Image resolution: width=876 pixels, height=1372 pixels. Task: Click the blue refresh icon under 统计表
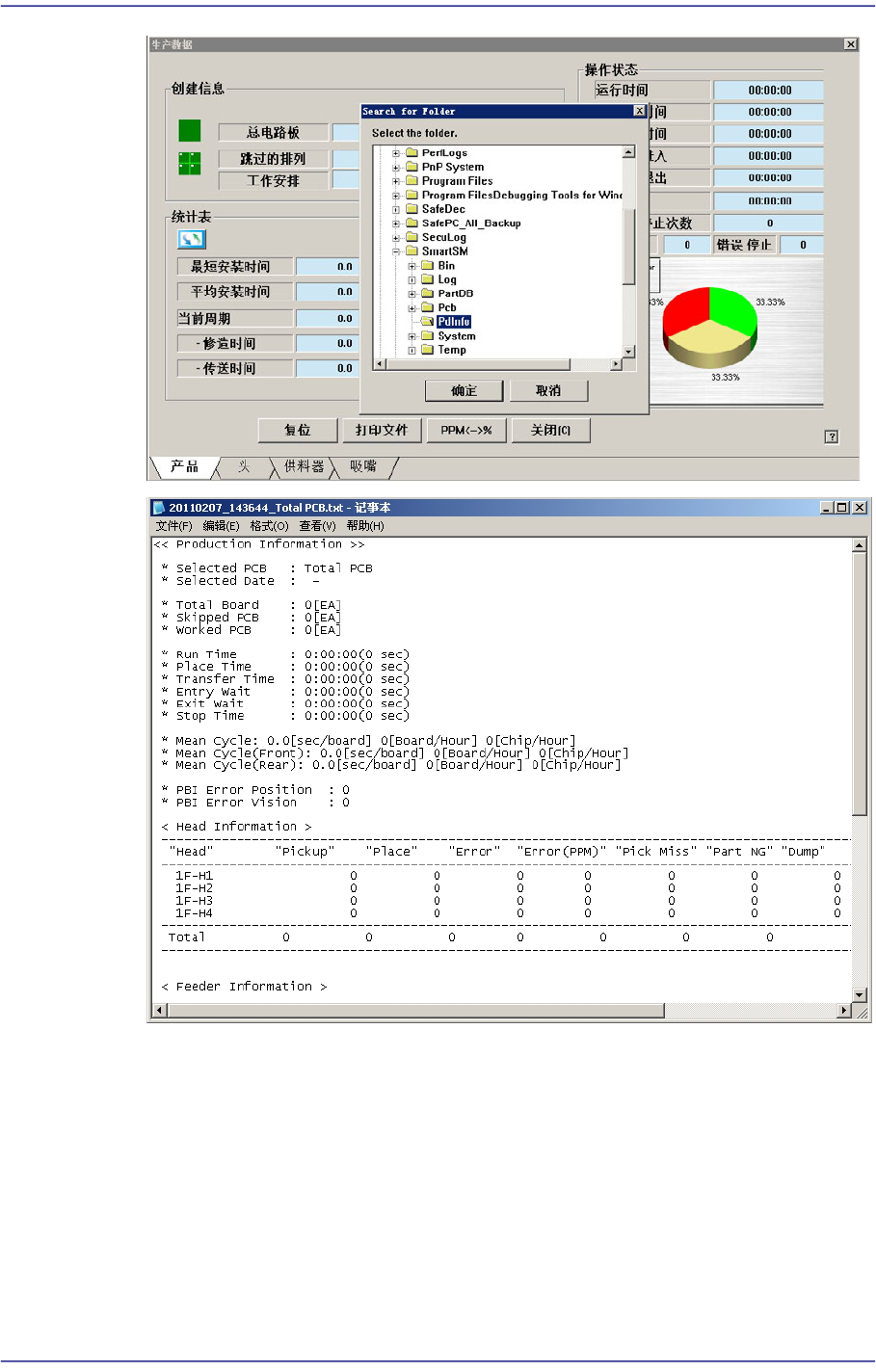point(192,239)
